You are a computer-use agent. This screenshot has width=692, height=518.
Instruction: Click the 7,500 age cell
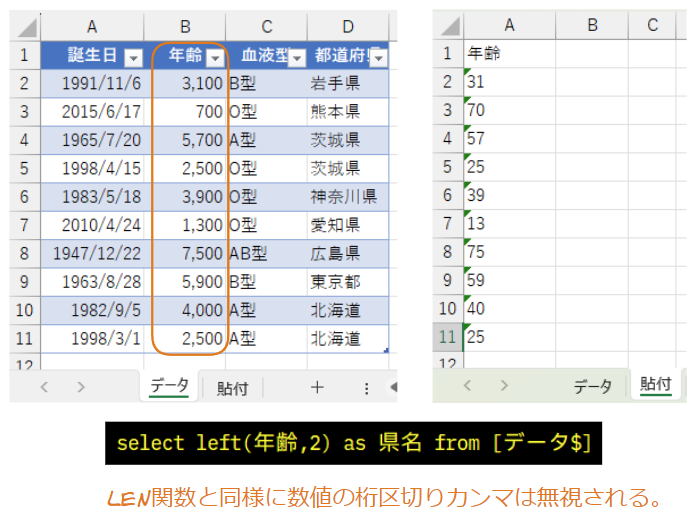[185, 254]
